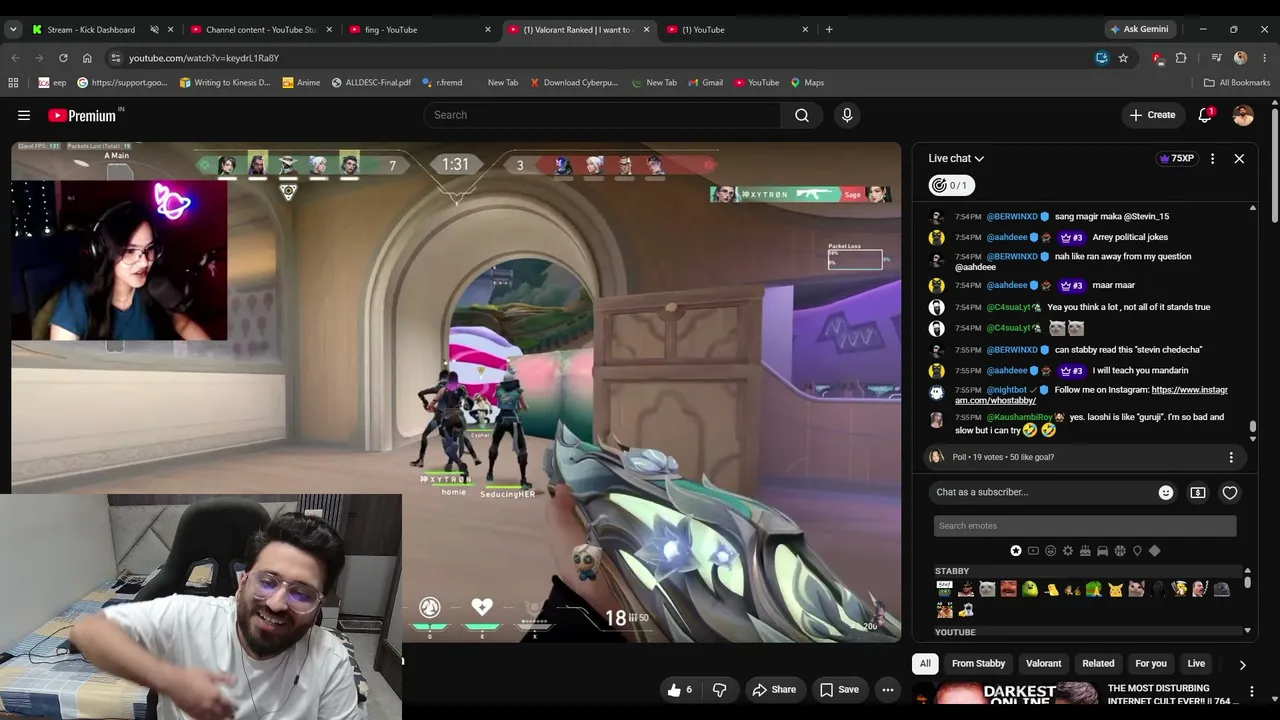This screenshot has width=1280, height=720.
Task: Open the 75XP channel points badge
Action: pyautogui.click(x=1176, y=158)
